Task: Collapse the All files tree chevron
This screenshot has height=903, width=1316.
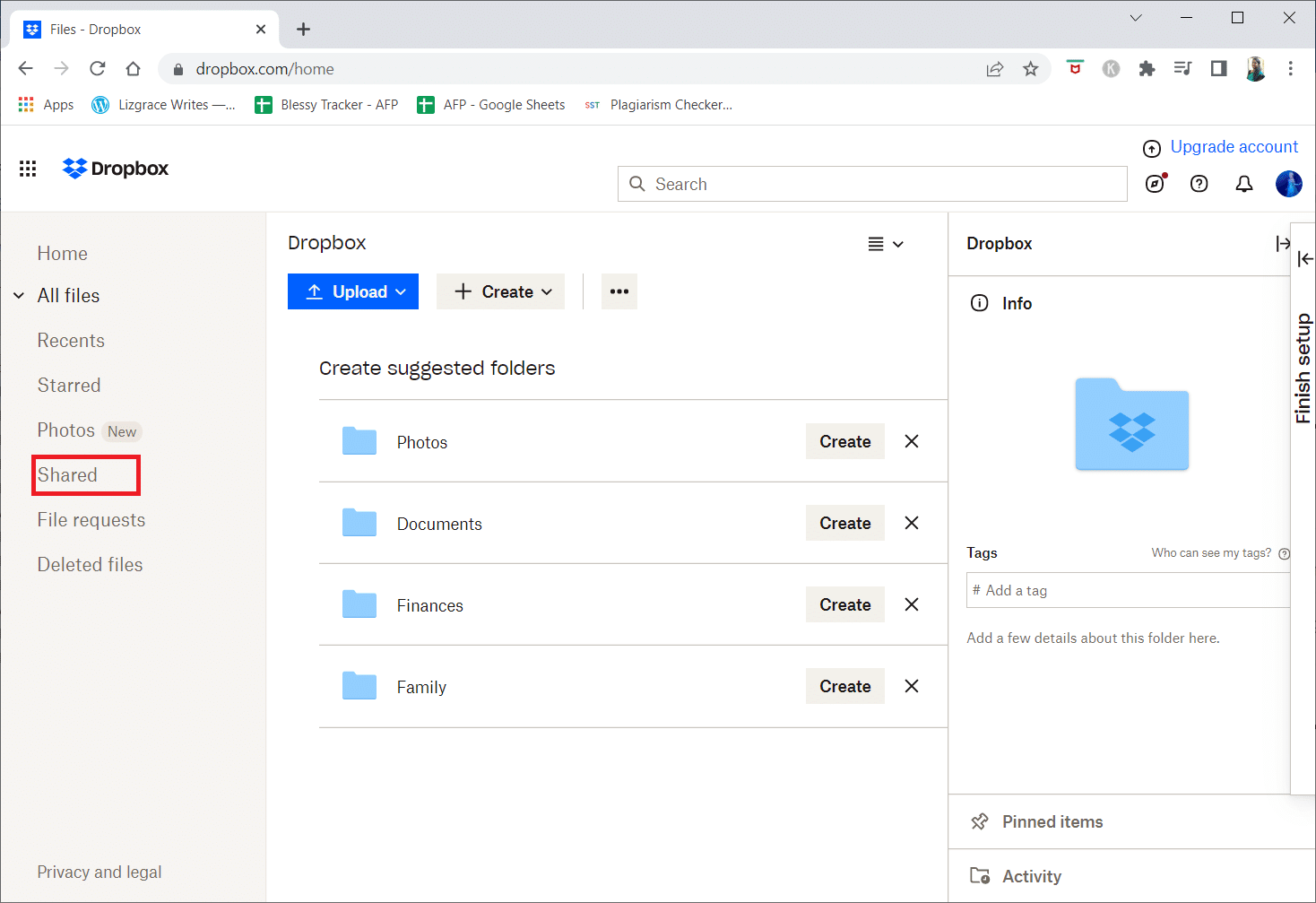Action: pos(19,296)
